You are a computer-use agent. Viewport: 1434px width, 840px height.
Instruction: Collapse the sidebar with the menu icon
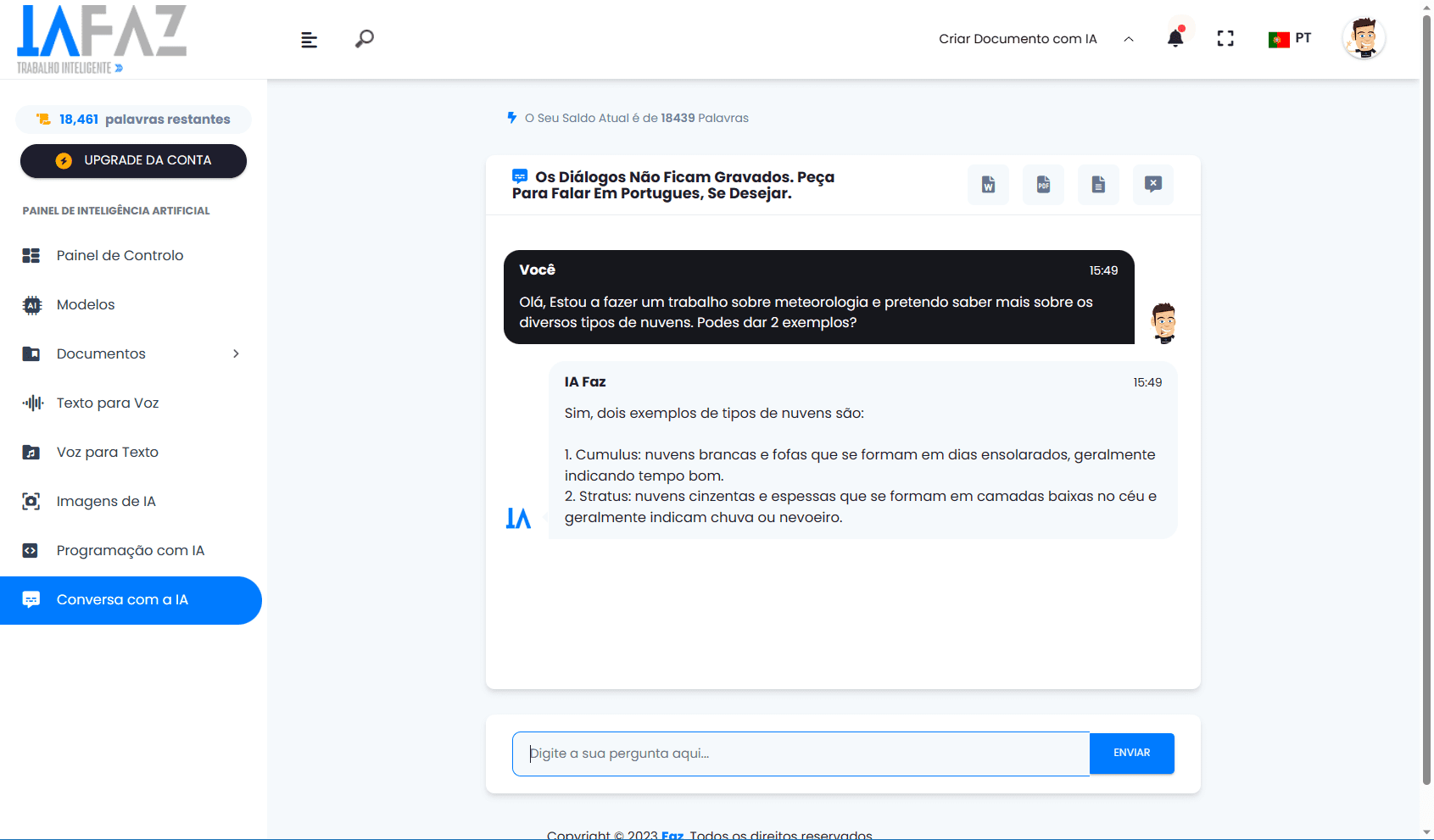tap(310, 40)
